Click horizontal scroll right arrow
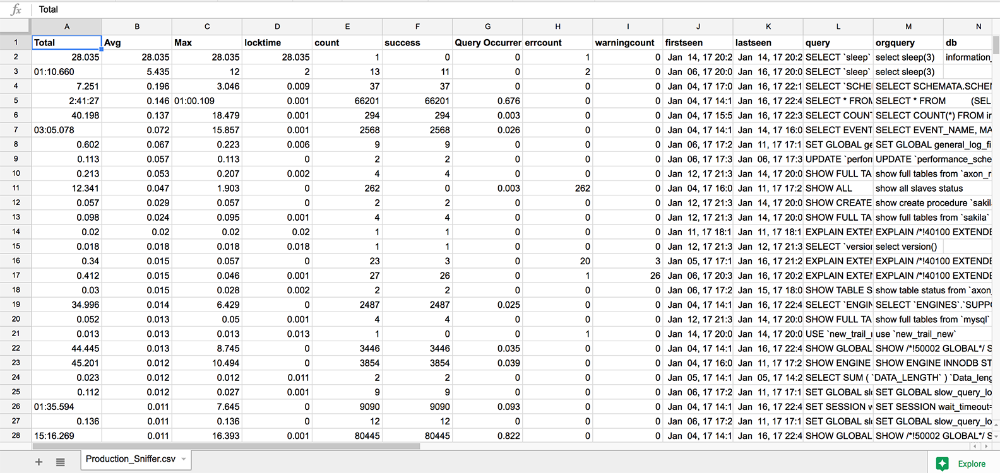Image resolution: width=1000 pixels, height=473 pixels. coord(985,446)
